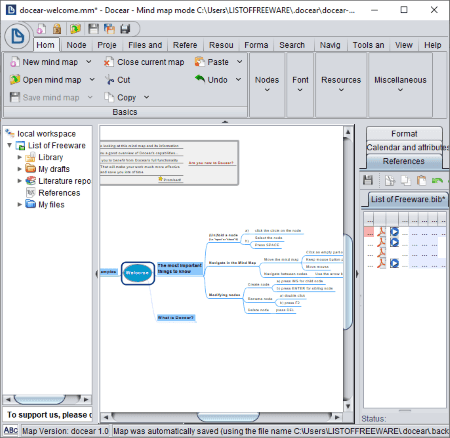The width and height of the screenshot is (450, 438).
Task: Switch to the Node ribbon tab
Action: tap(76, 45)
